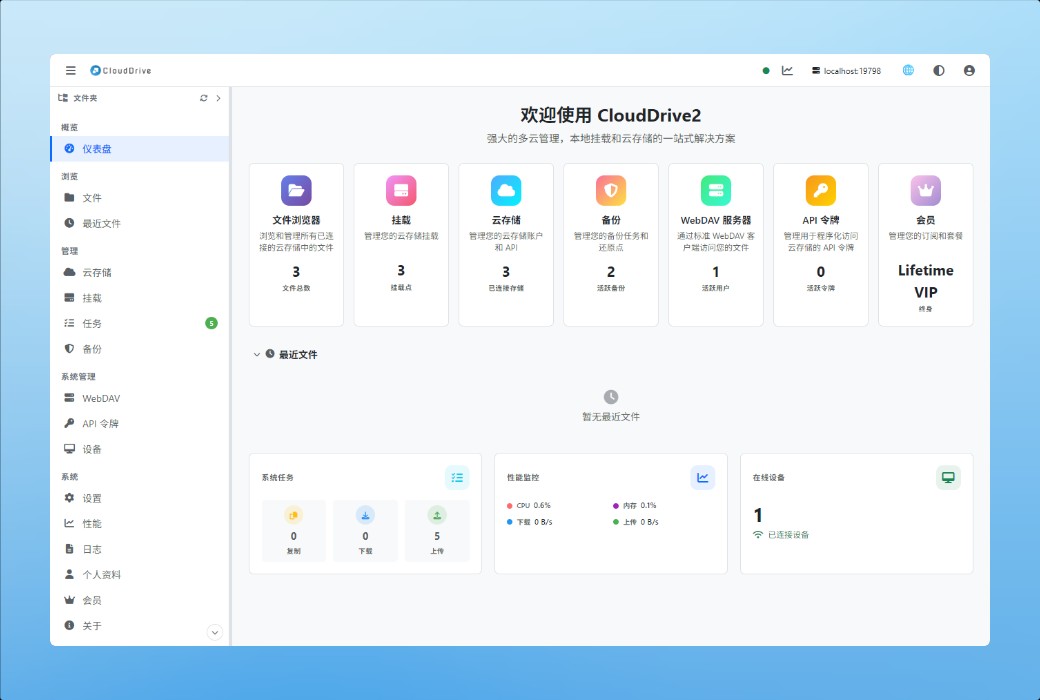This screenshot has width=1040, height=700.
Task: Open 备份 in the sidebar
Action: (140, 349)
